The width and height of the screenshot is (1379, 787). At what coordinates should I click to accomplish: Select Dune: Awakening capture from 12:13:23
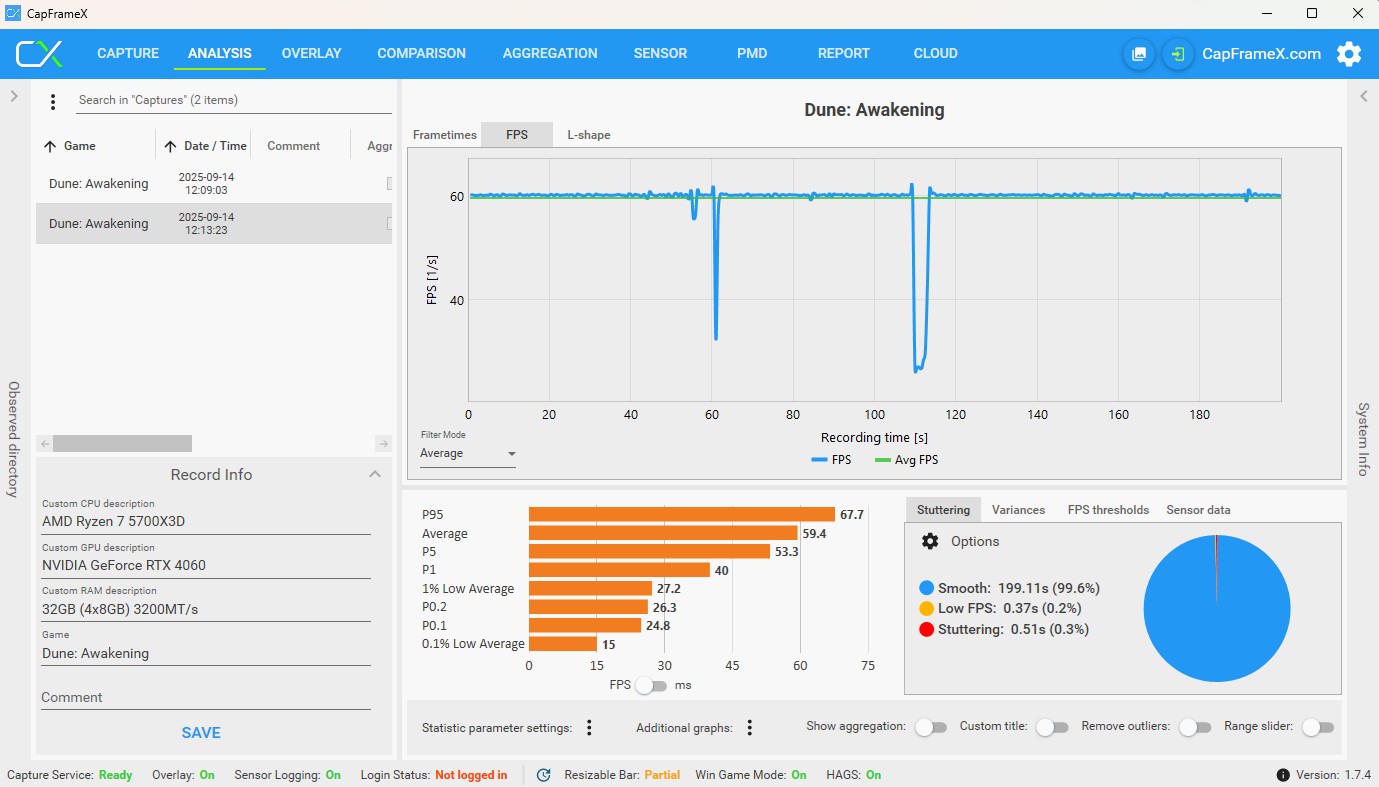[214, 223]
